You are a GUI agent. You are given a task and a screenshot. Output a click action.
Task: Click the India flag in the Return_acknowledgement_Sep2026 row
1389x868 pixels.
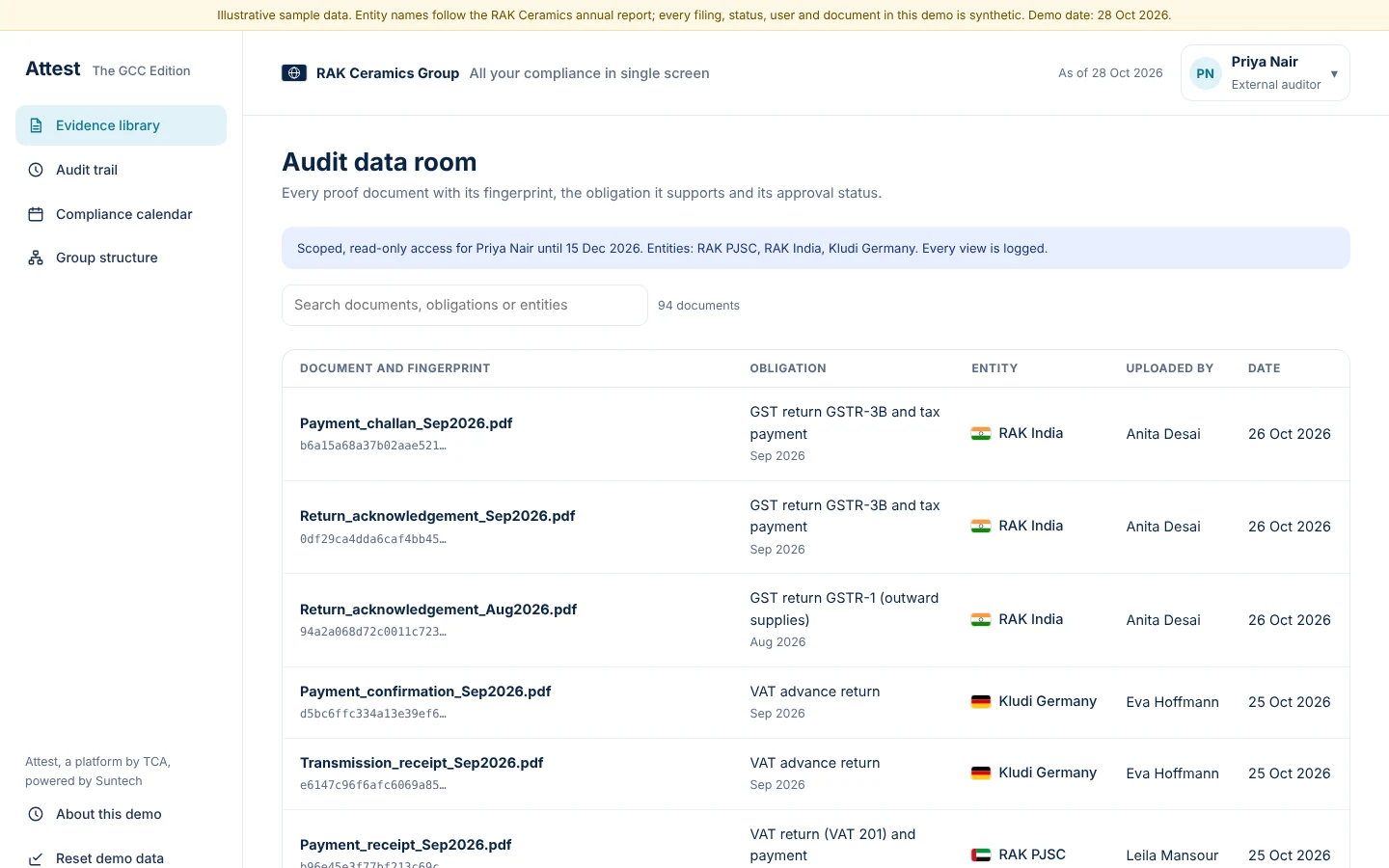pos(981,527)
